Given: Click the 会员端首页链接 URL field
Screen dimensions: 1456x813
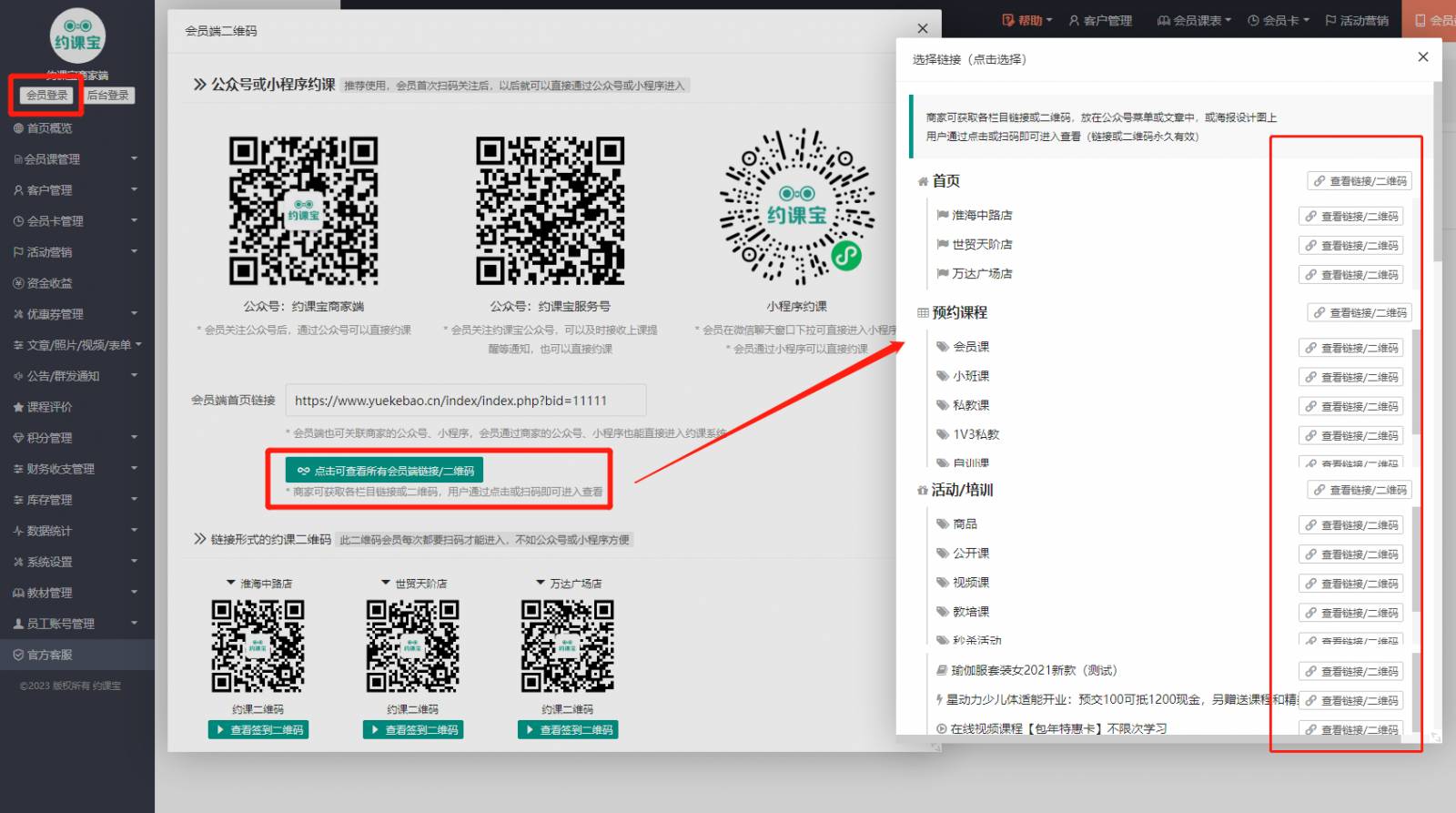Looking at the screenshot, I should coord(466,401).
